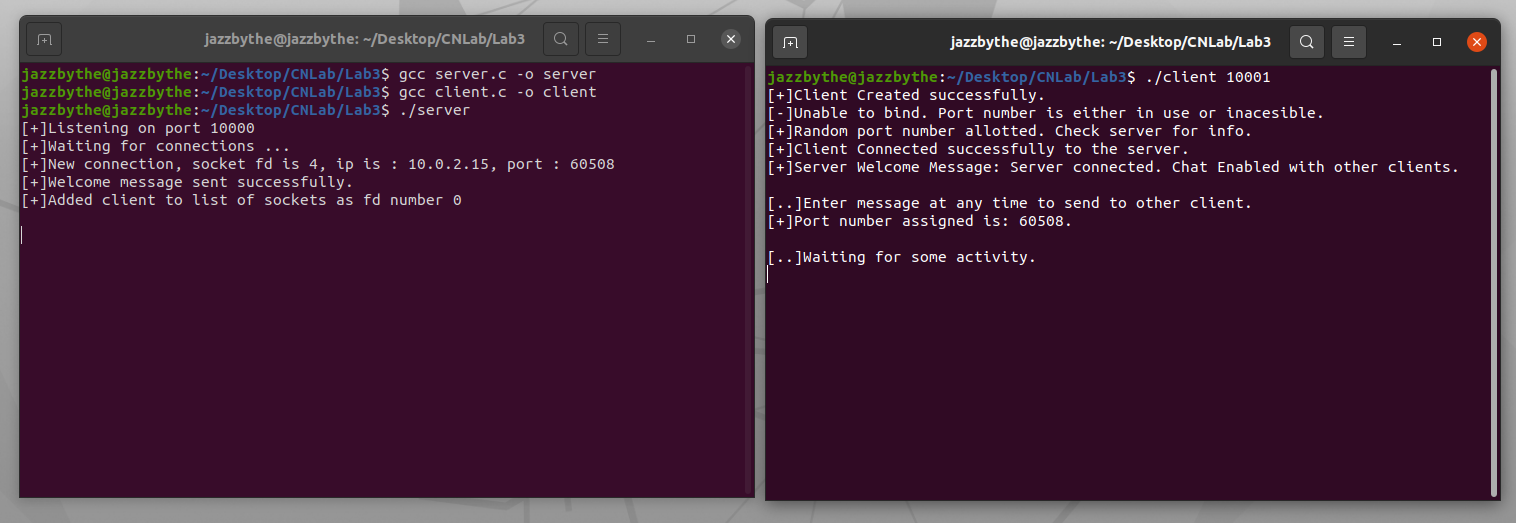Click '[+]Waiting for connections ...' line
1516x523 pixels.
point(156,146)
